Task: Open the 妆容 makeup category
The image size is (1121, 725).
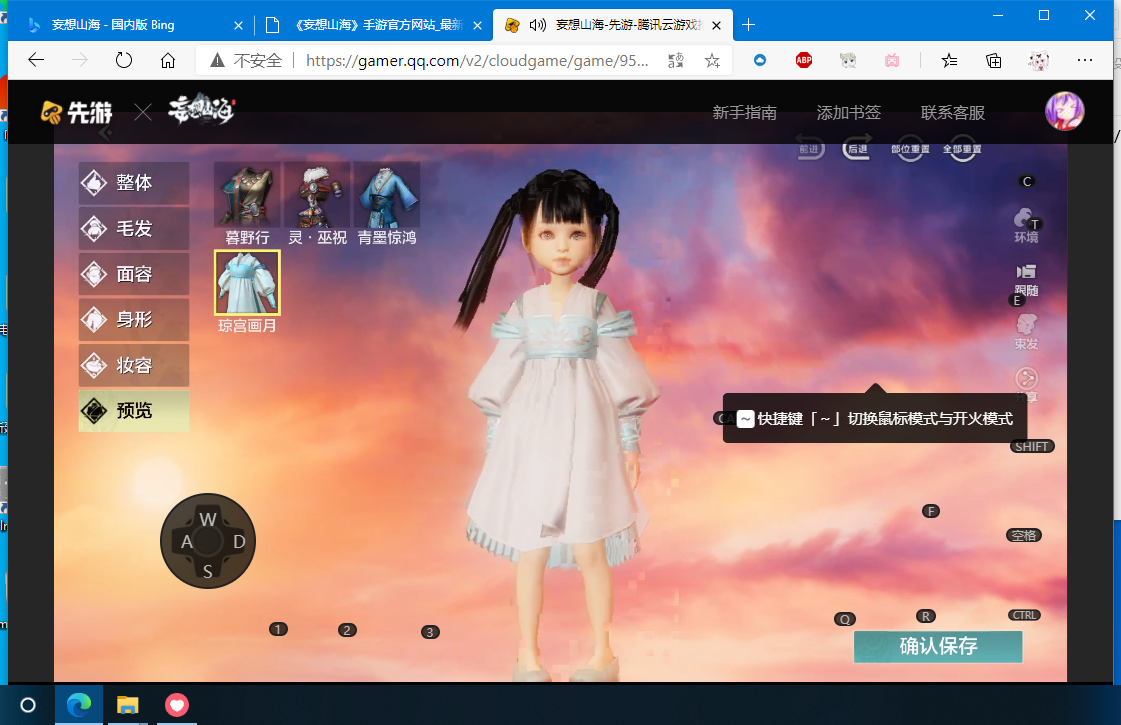Action: pos(134,365)
